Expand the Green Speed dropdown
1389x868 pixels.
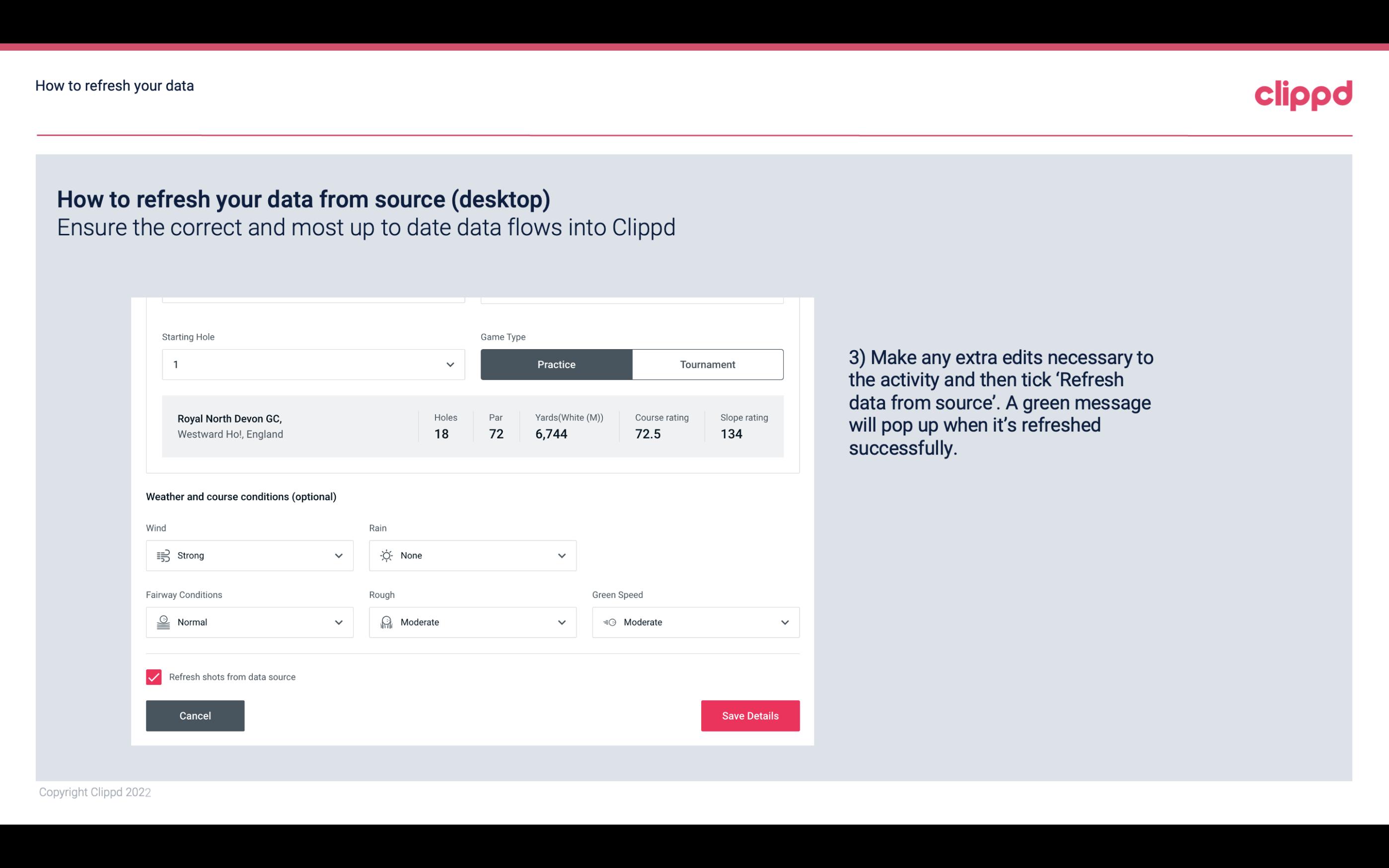pyautogui.click(x=785, y=621)
